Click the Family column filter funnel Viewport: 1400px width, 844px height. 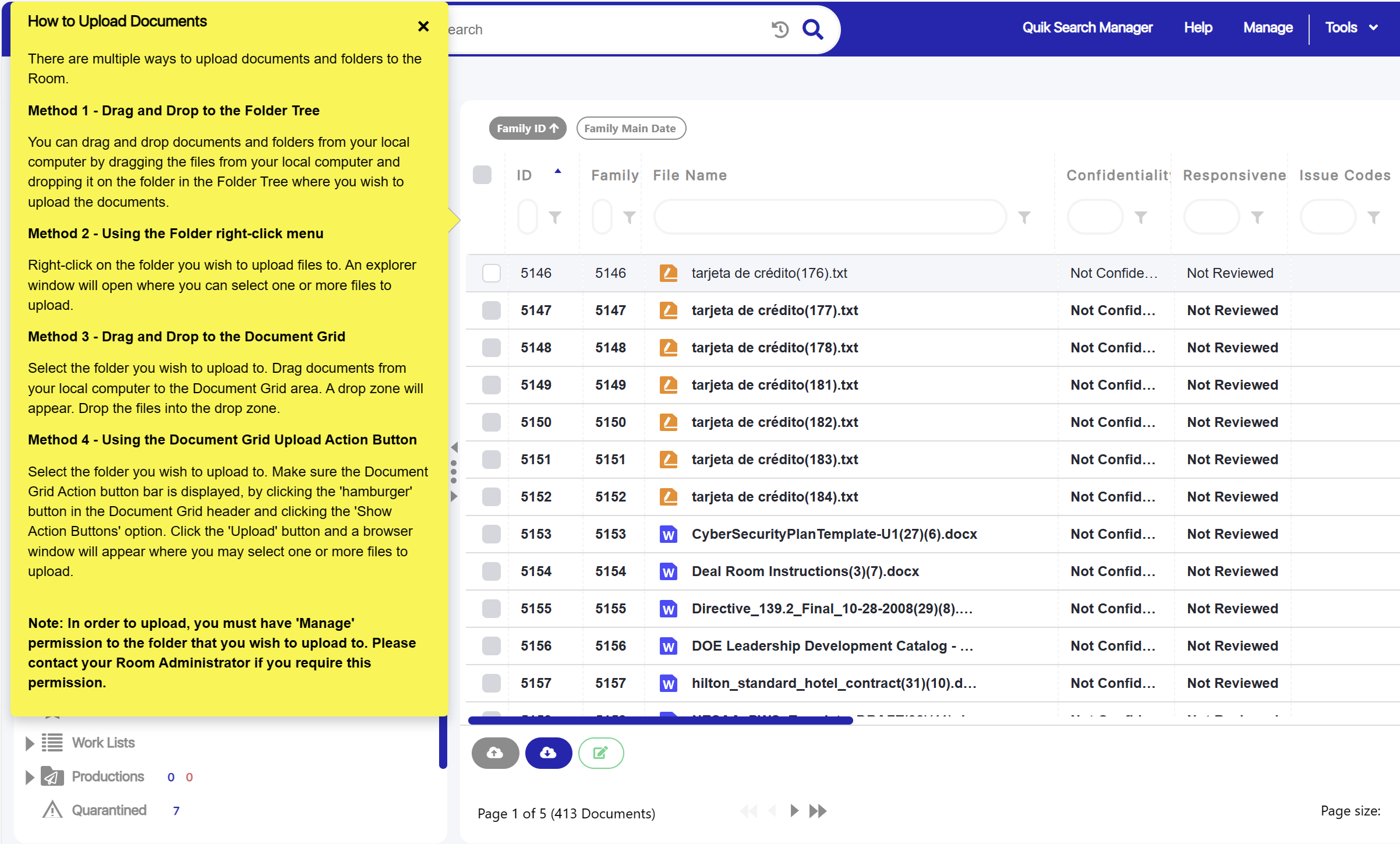pyautogui.click(x=629, y=217)
